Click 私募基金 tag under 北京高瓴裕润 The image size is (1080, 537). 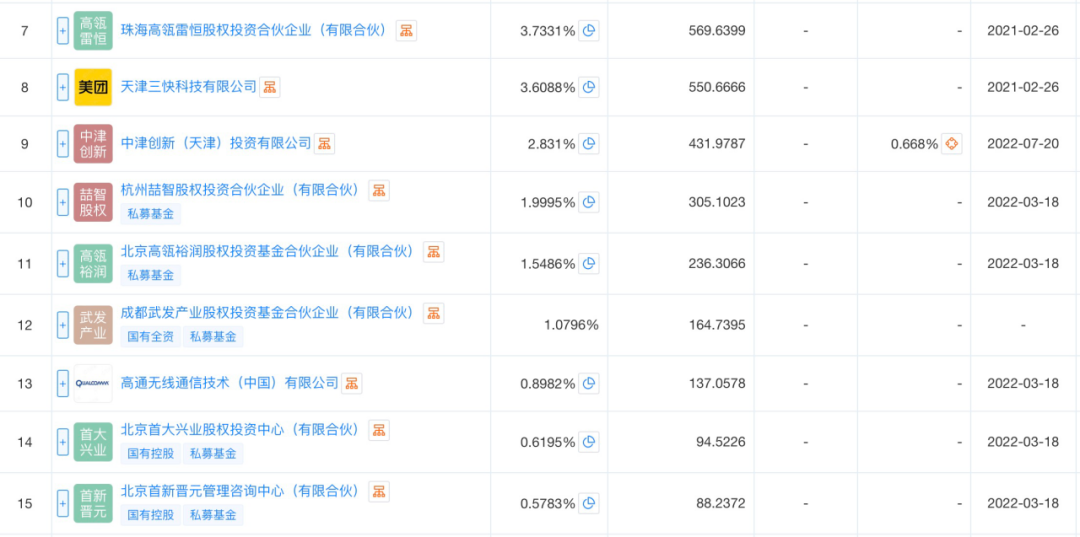click(150, 275)
